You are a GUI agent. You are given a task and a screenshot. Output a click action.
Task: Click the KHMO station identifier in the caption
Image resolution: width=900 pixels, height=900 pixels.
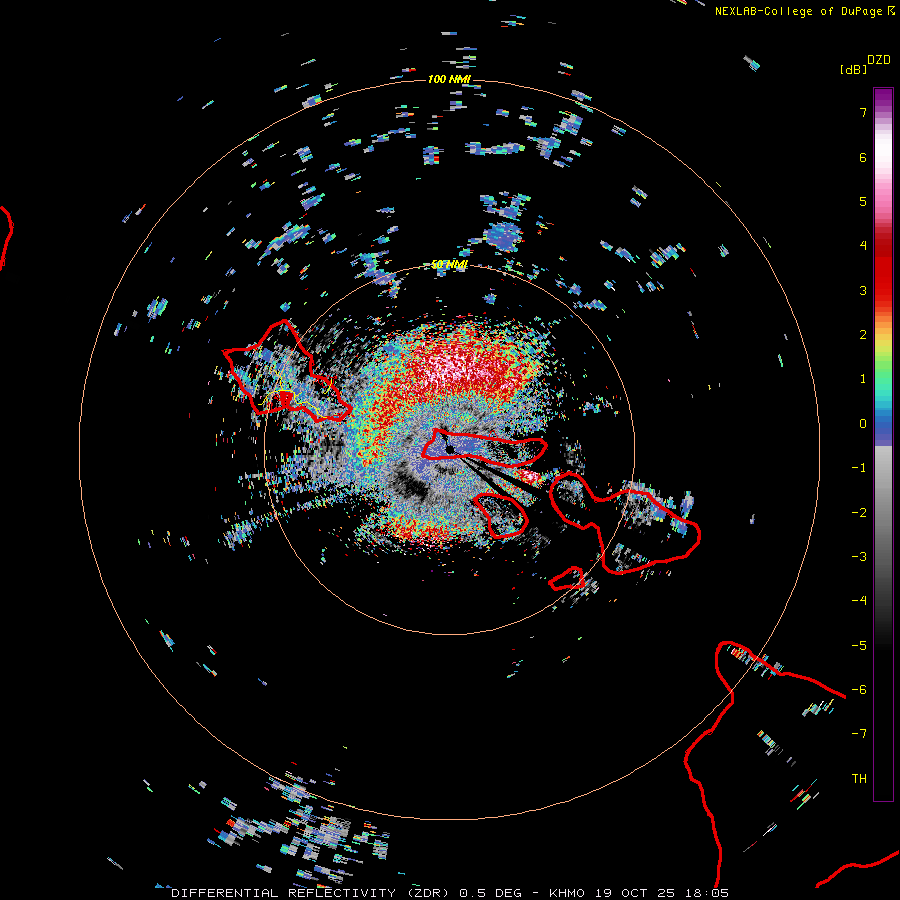point(567,893)
